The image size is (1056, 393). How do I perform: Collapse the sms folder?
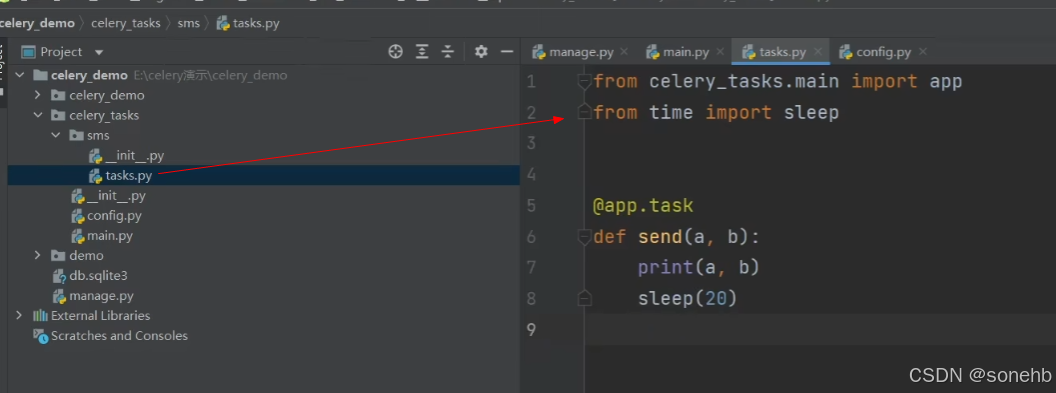[x=55, y=136]
